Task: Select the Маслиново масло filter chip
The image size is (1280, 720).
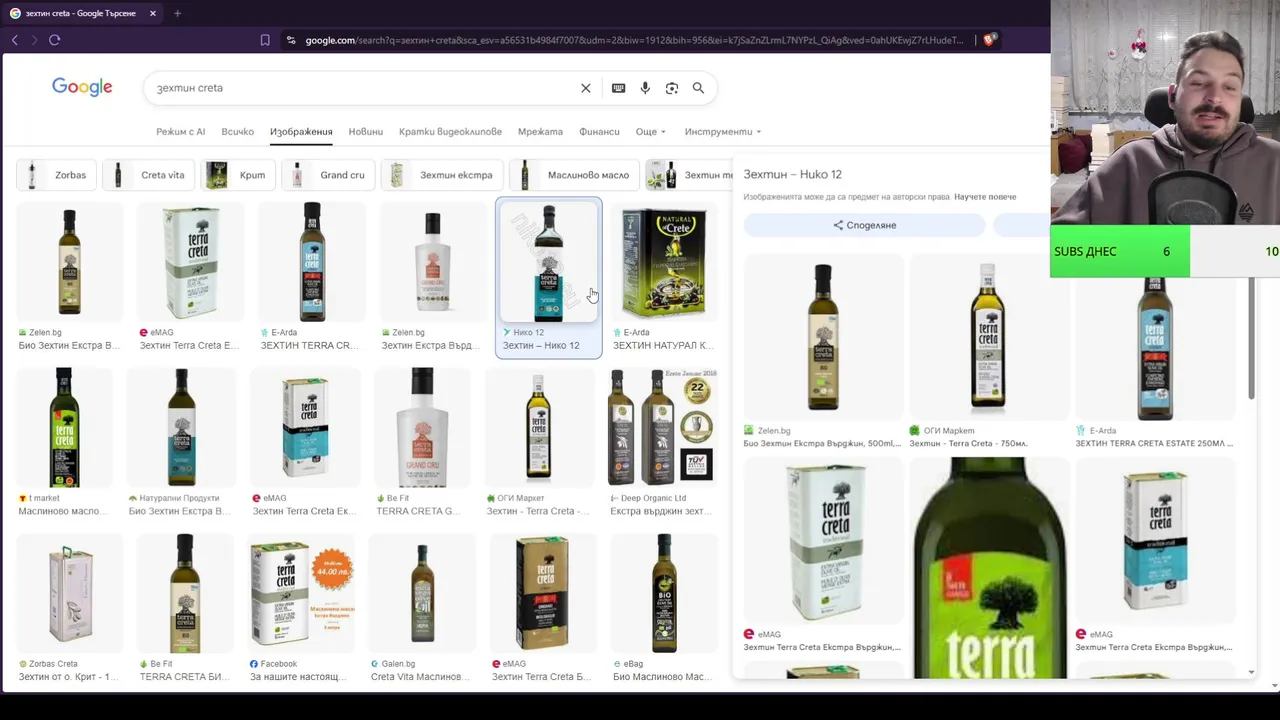Action: (x=574, y=175)
